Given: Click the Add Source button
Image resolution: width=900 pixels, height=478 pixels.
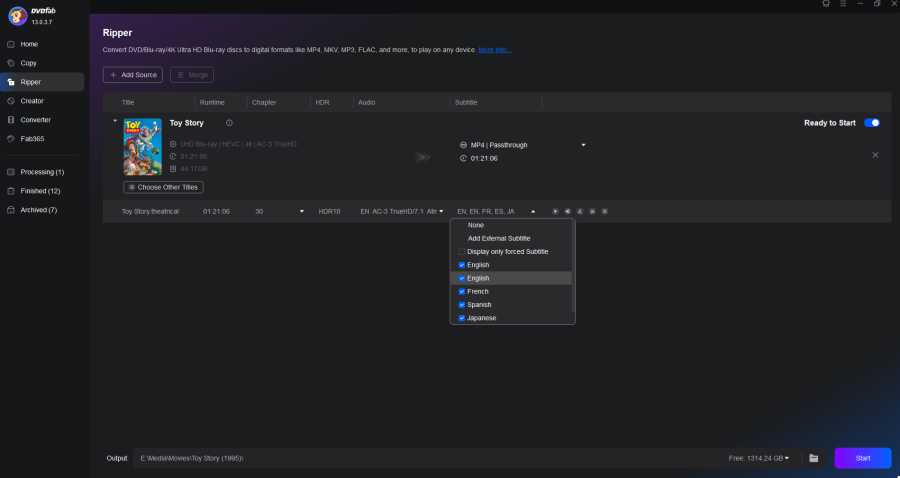Looking at the screenshot, I should pos(133,75).
